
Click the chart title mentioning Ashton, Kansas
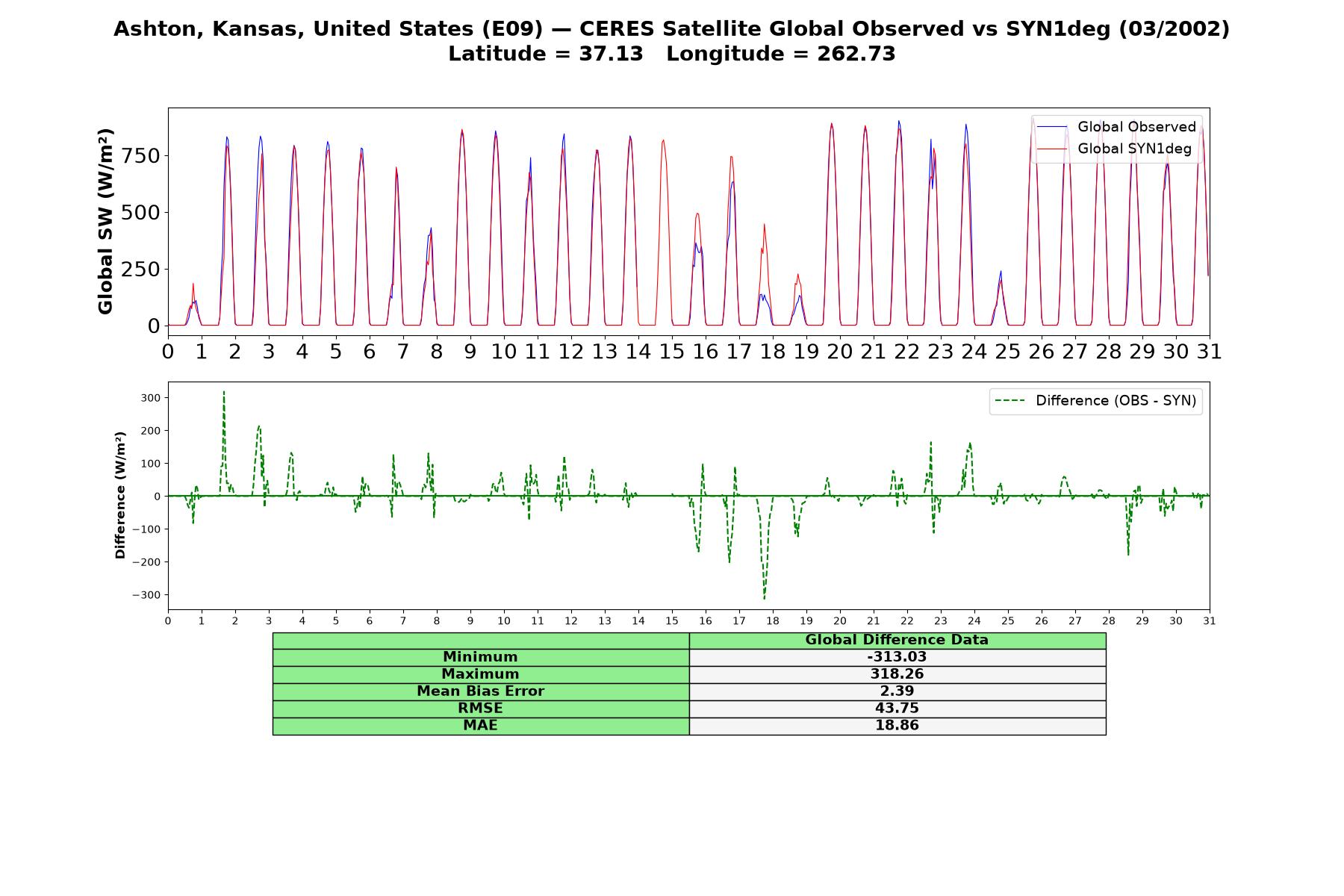click(671, 29)
